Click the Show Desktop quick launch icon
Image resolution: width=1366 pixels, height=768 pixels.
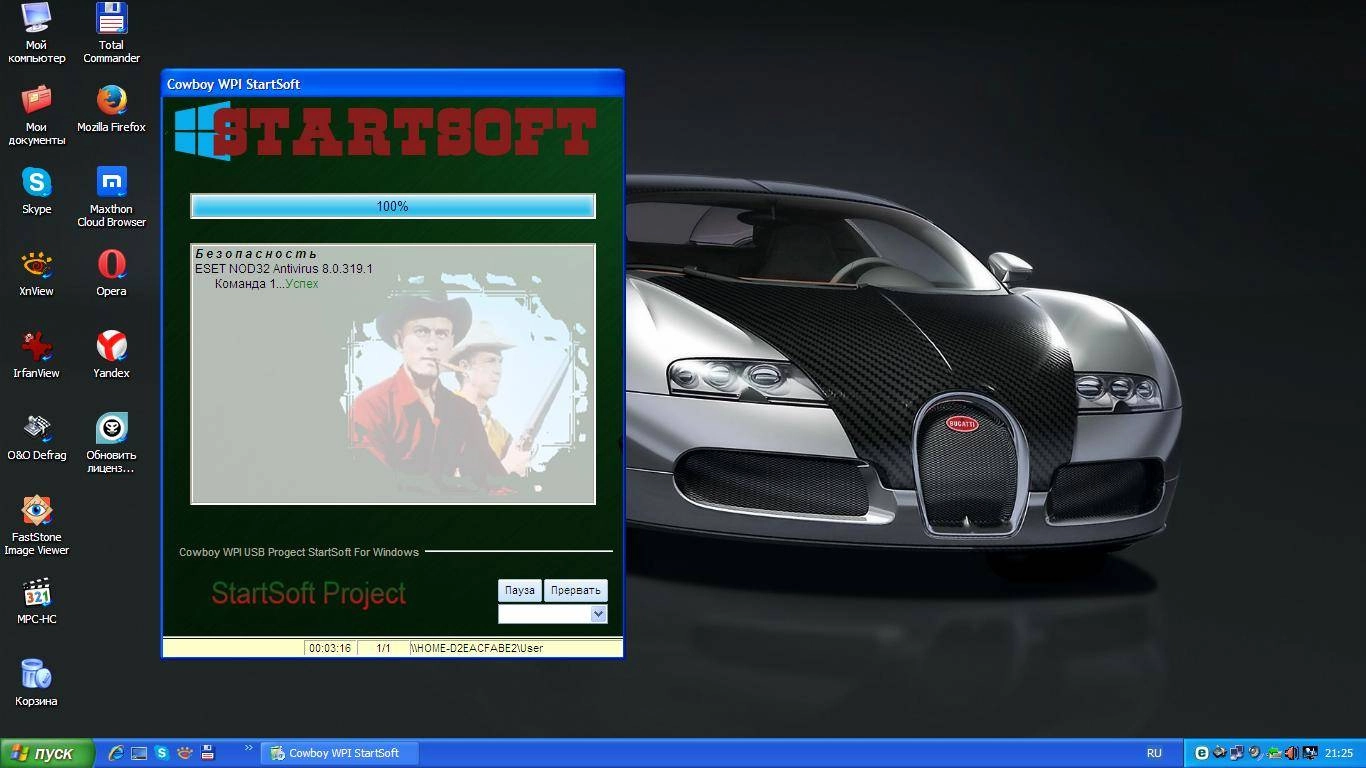point(139,753)
